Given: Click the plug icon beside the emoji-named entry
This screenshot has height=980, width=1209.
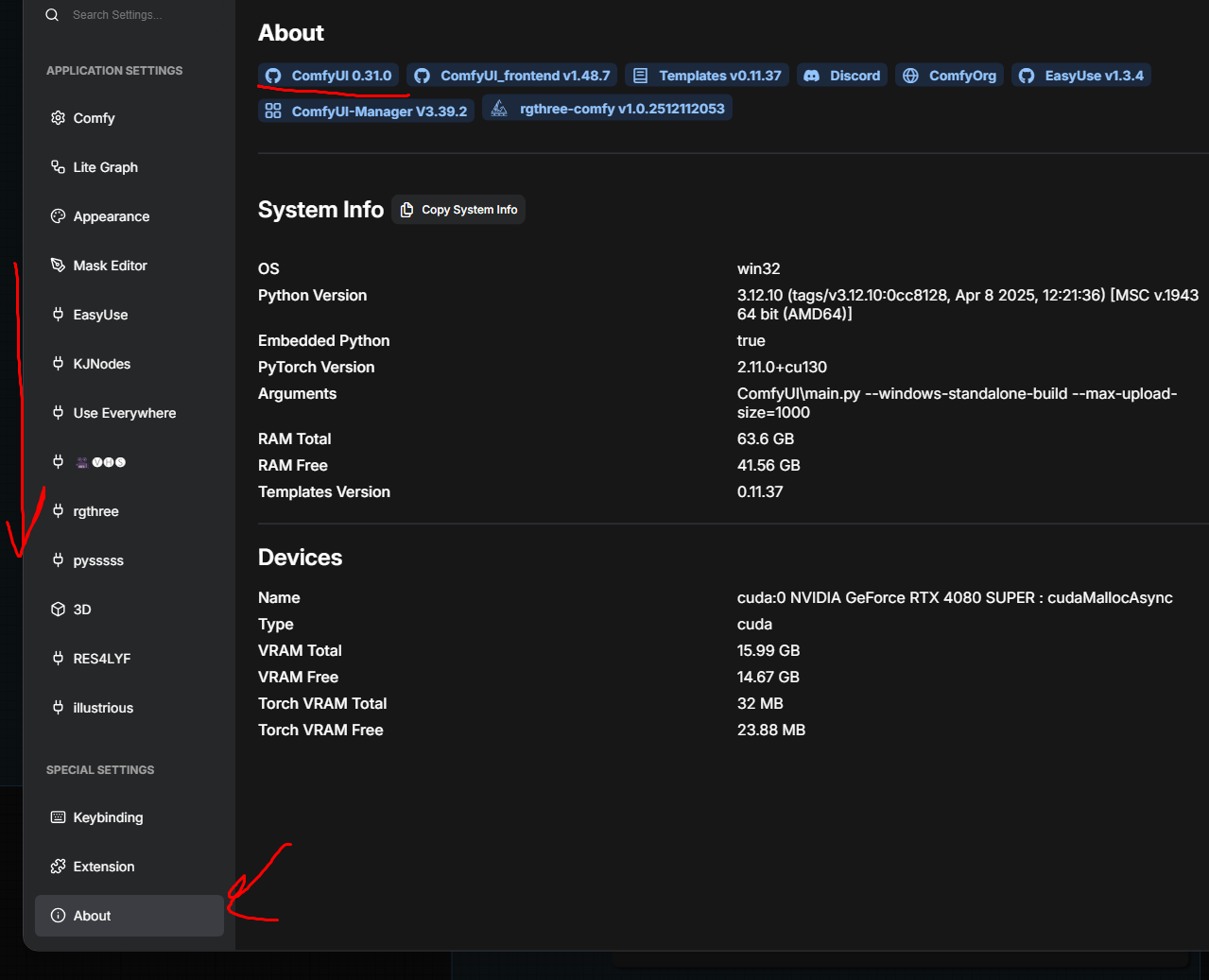Looking at the screenshot, I should pyautogui.click(x=58, y=462).
